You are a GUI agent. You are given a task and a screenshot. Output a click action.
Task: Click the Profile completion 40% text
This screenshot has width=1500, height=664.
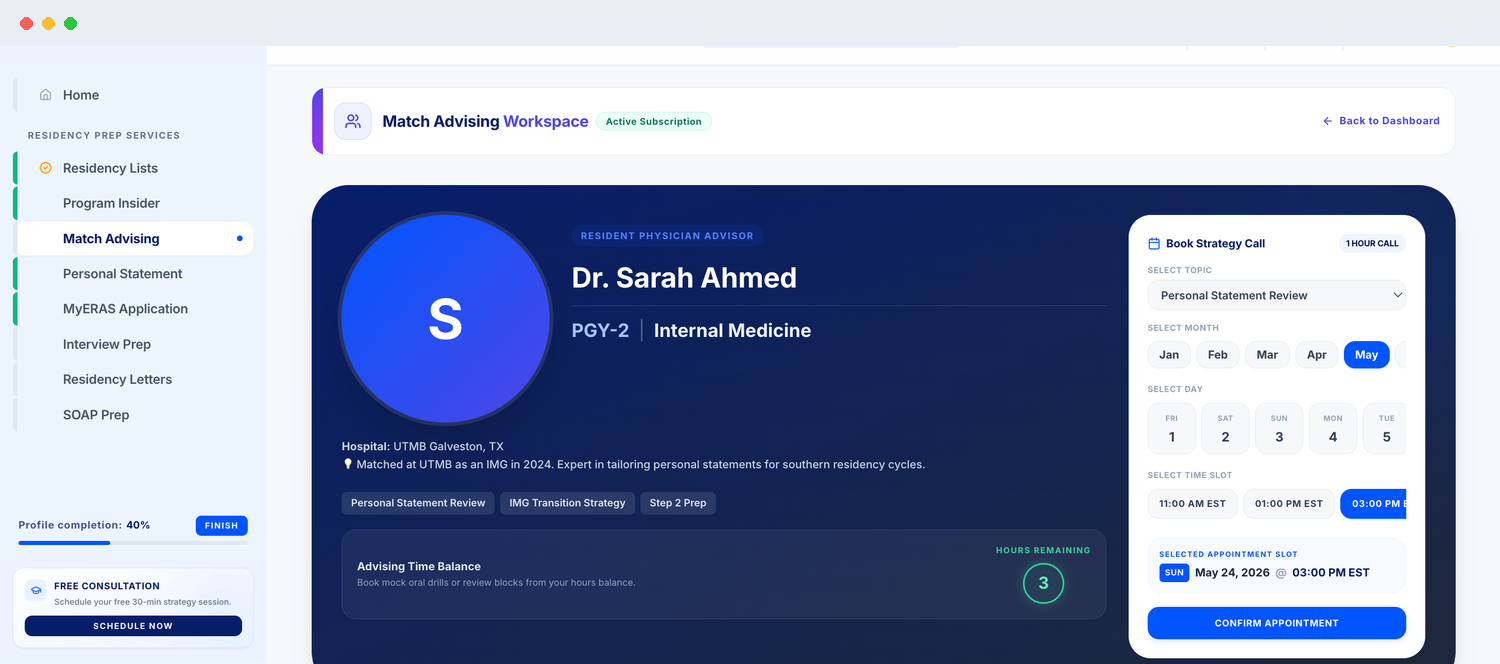click(84, 525)
